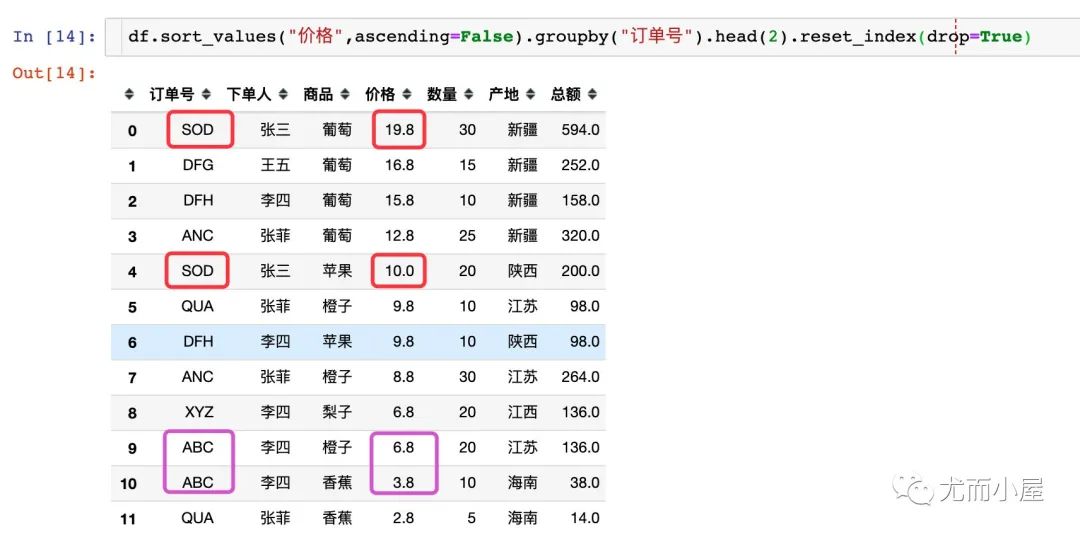The image size is (1080, 537).
Task: Click quantity 5 in last row
Action: [x=471, y=518]
